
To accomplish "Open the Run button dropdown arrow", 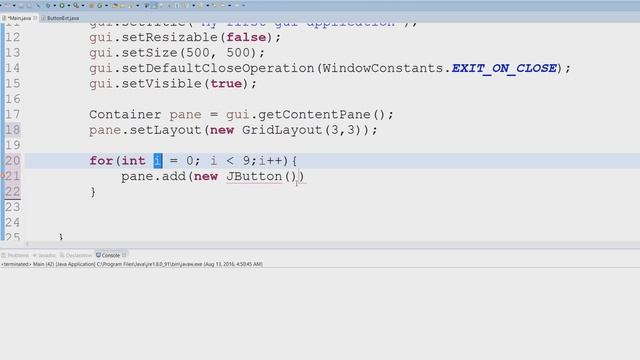I will click(x=69, y=6).
